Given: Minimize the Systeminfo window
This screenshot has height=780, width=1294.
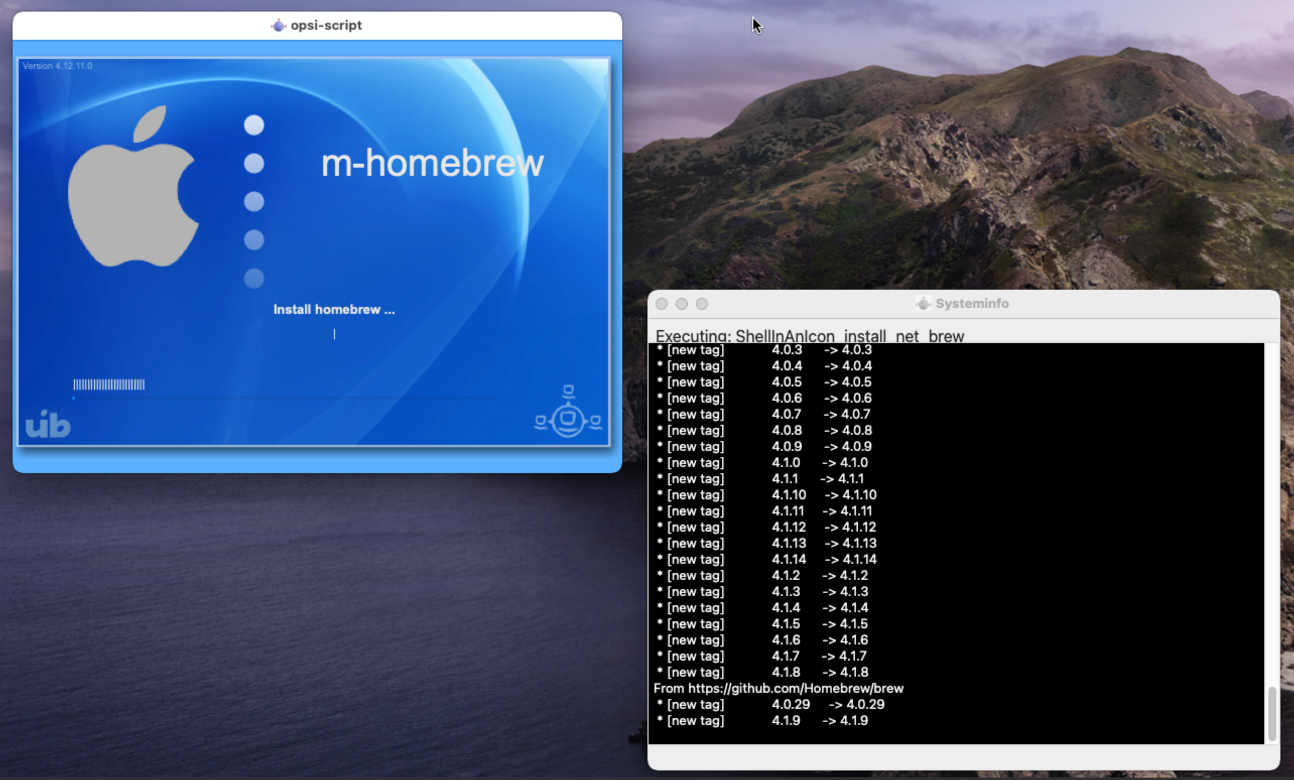Looking at the screenshot, I should click(x=682, y=304).
